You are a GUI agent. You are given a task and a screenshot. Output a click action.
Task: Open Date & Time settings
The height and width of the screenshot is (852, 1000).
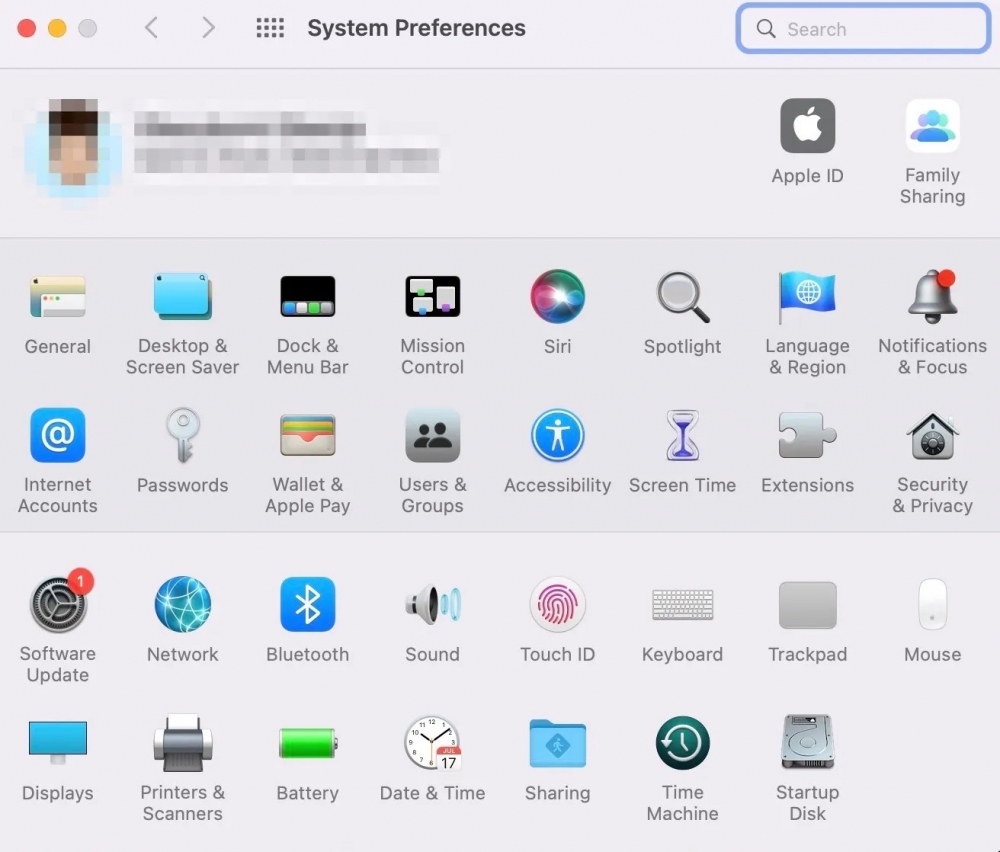(432, 743)
